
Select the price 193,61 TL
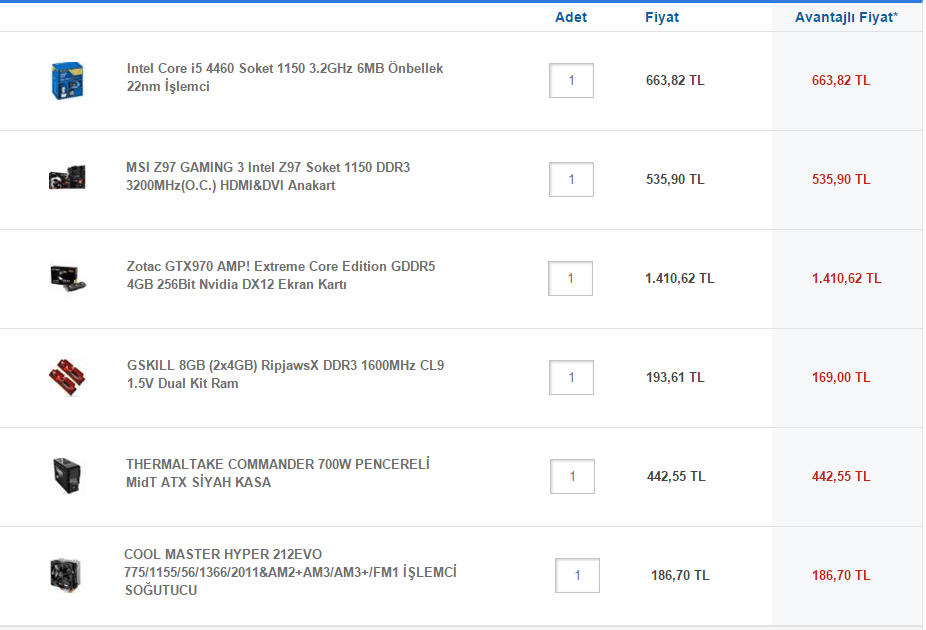pyautogui.click(x=675, y=377)
